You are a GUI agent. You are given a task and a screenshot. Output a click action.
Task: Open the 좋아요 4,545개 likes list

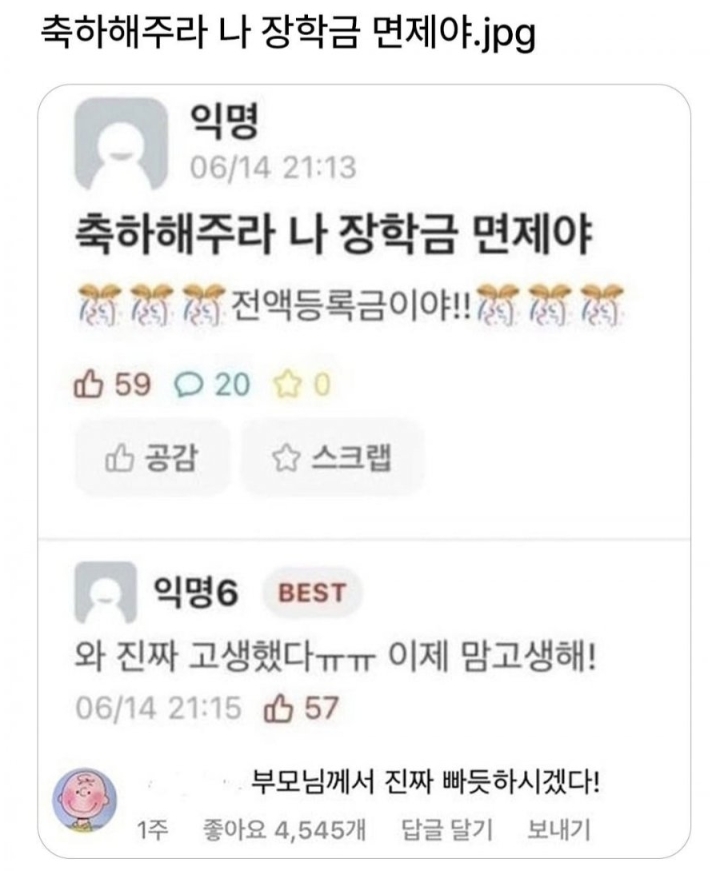pos(285,829)
